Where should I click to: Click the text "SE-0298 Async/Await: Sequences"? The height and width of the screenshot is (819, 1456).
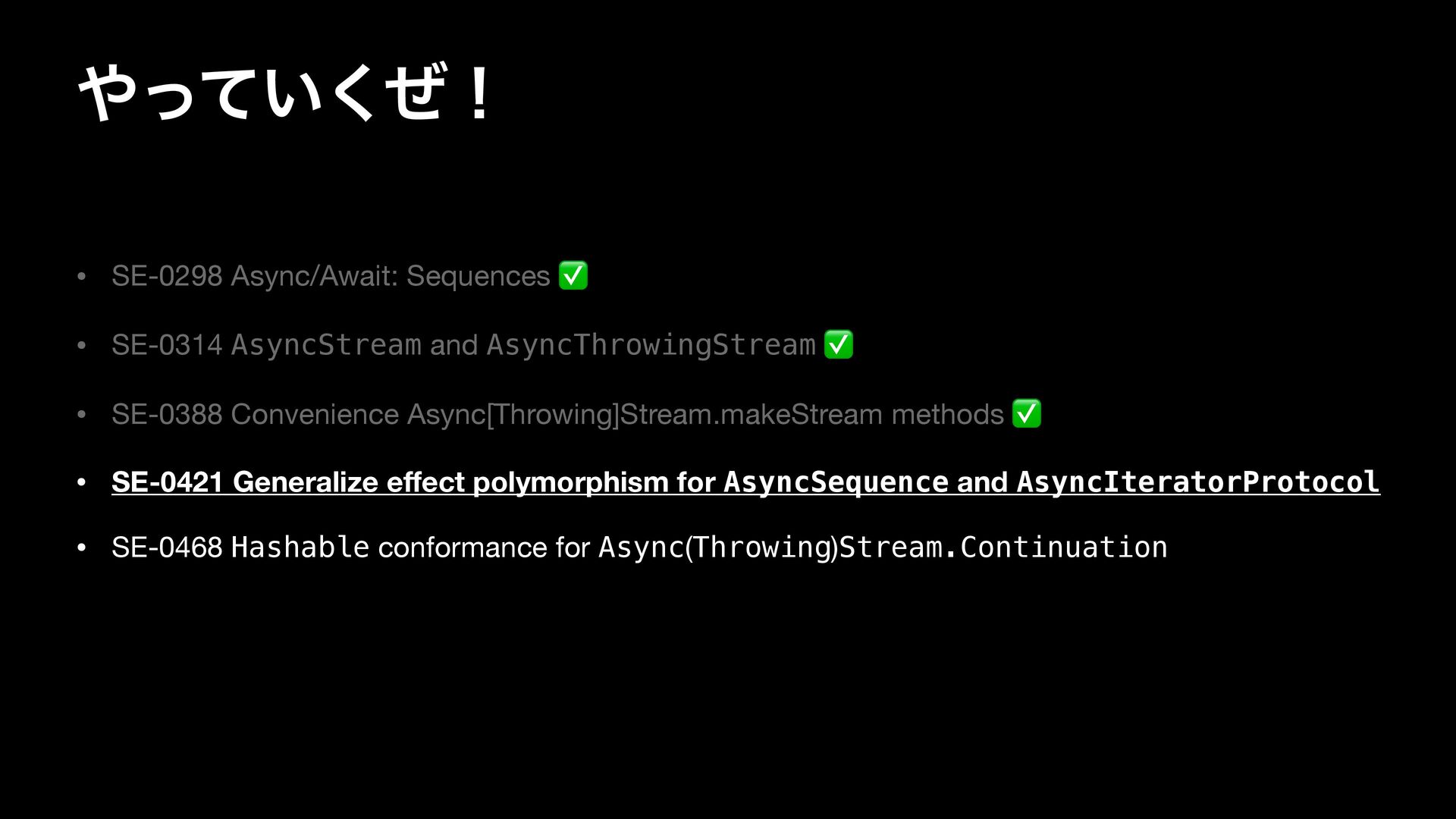(x=331, y=276)
